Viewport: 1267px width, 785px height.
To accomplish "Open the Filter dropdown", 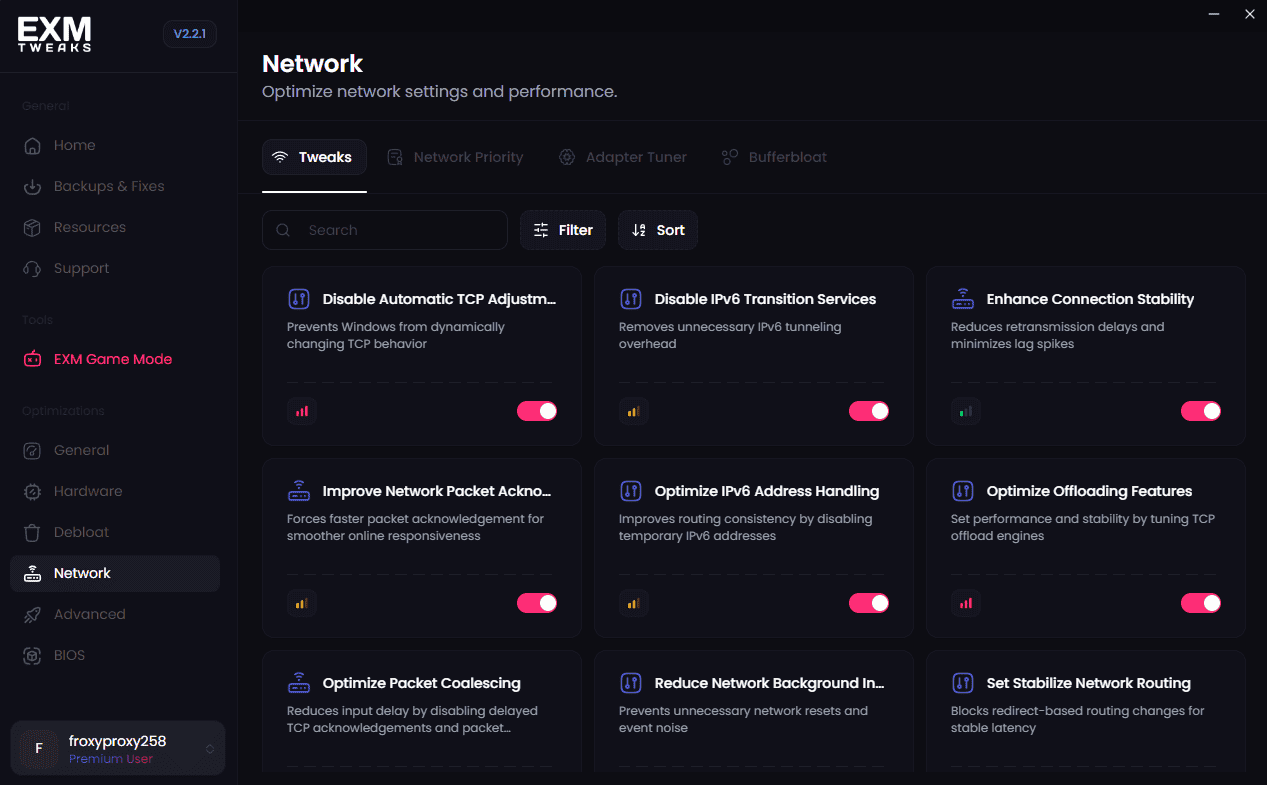I will 563,230.
